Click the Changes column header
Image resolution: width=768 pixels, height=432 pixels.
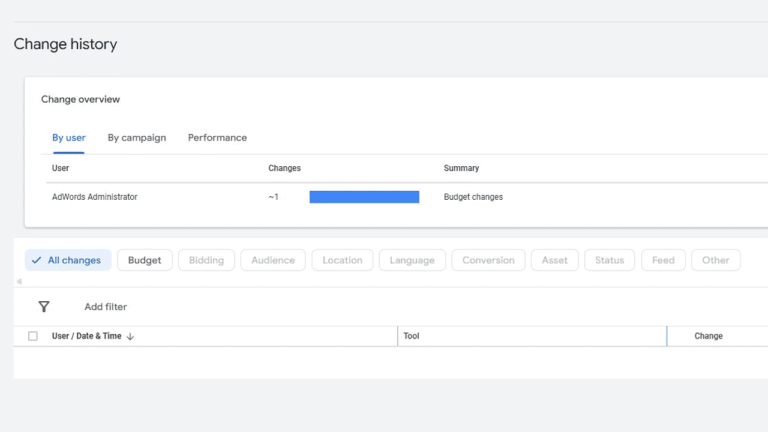click(x=285, y=168)
